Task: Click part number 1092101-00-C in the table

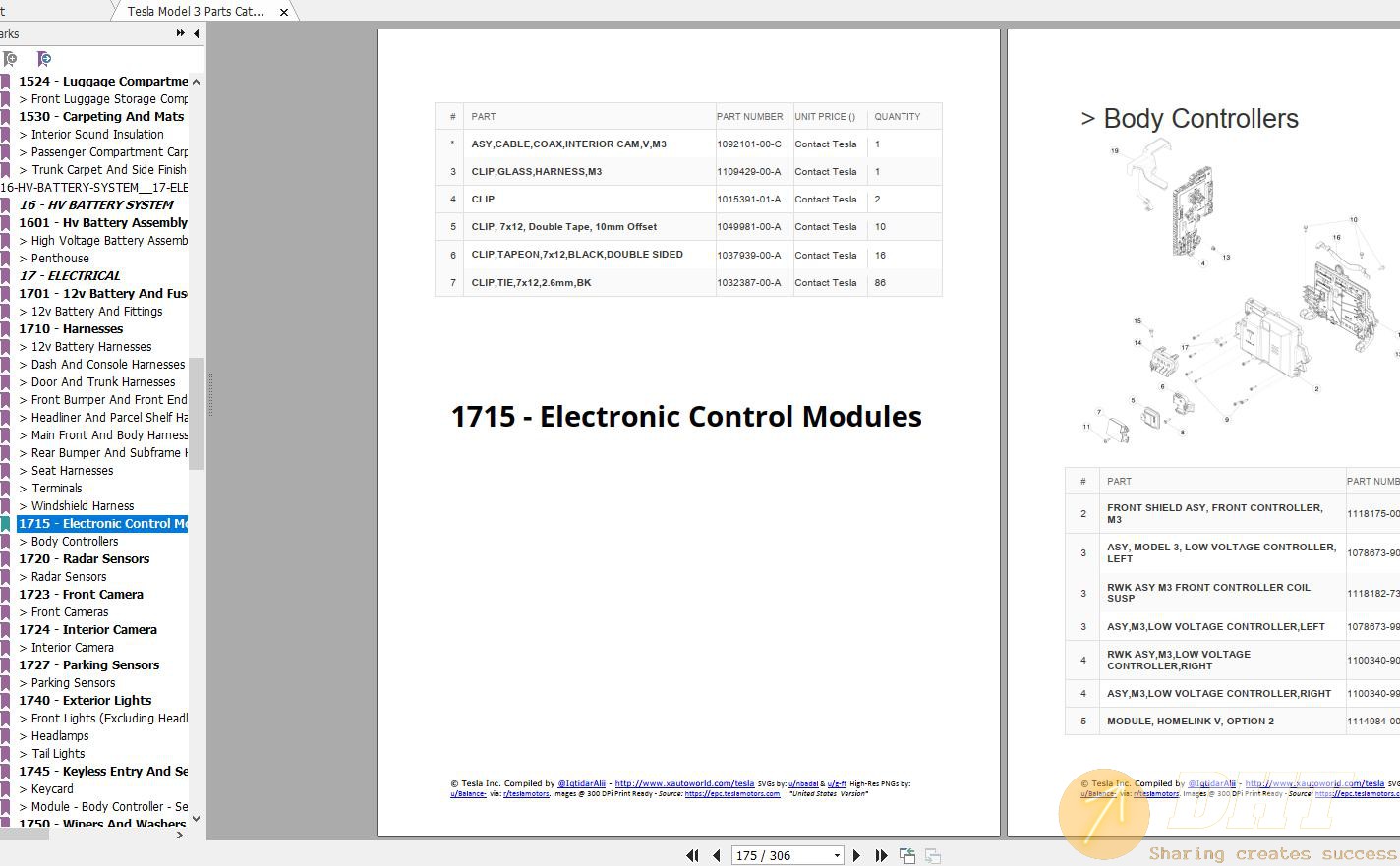Action: pos(749,144)
